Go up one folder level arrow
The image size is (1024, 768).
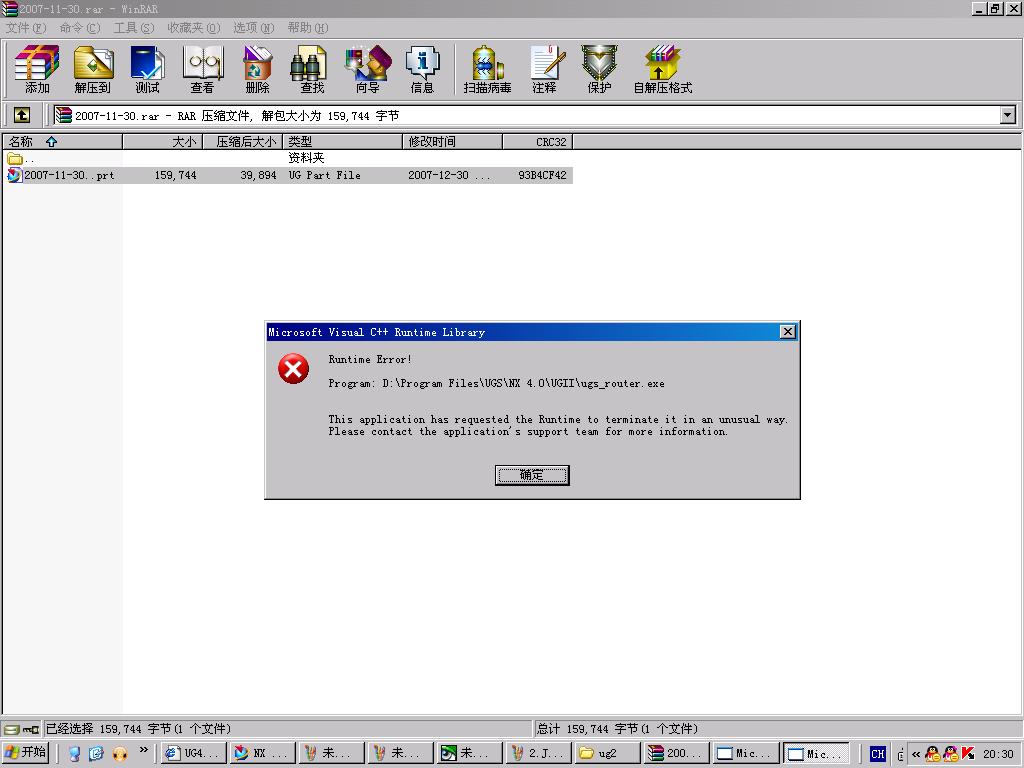click(x=22, y=116)
